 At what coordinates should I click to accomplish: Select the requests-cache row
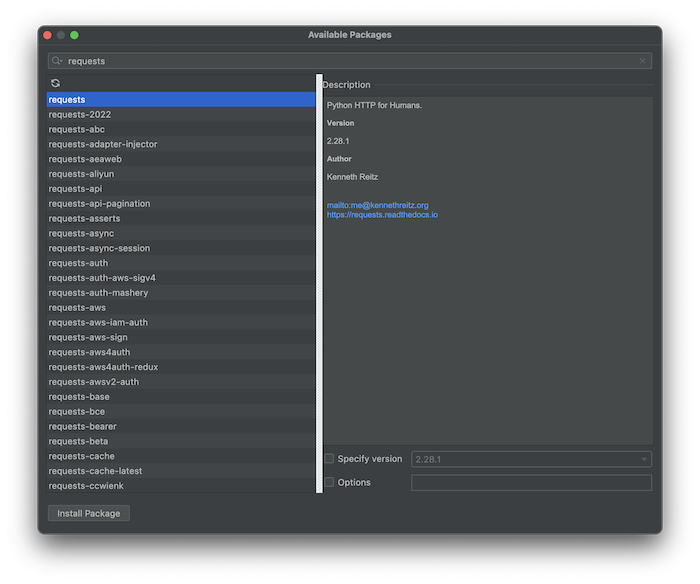(181, 456)
